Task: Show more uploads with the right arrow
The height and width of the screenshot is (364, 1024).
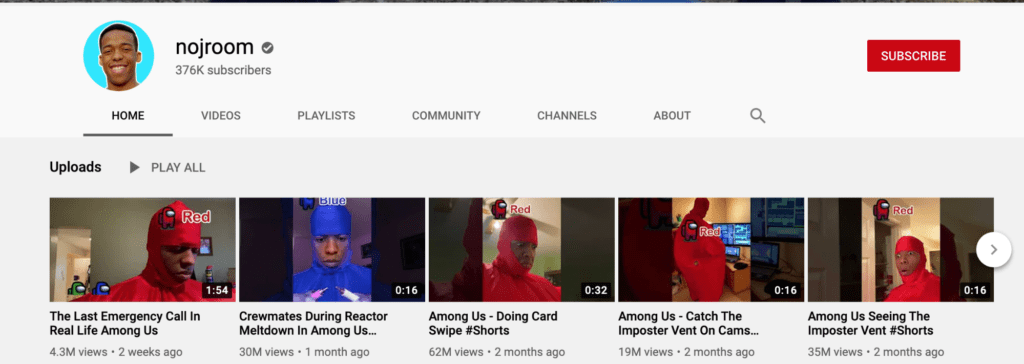Action: point(993,250)
